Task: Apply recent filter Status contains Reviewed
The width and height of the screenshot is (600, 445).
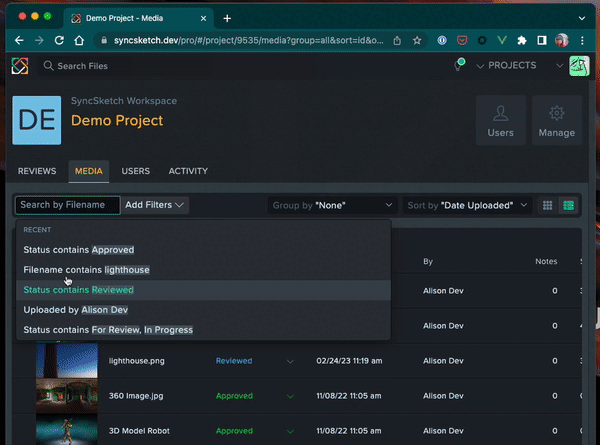Action: coord(203,290)
